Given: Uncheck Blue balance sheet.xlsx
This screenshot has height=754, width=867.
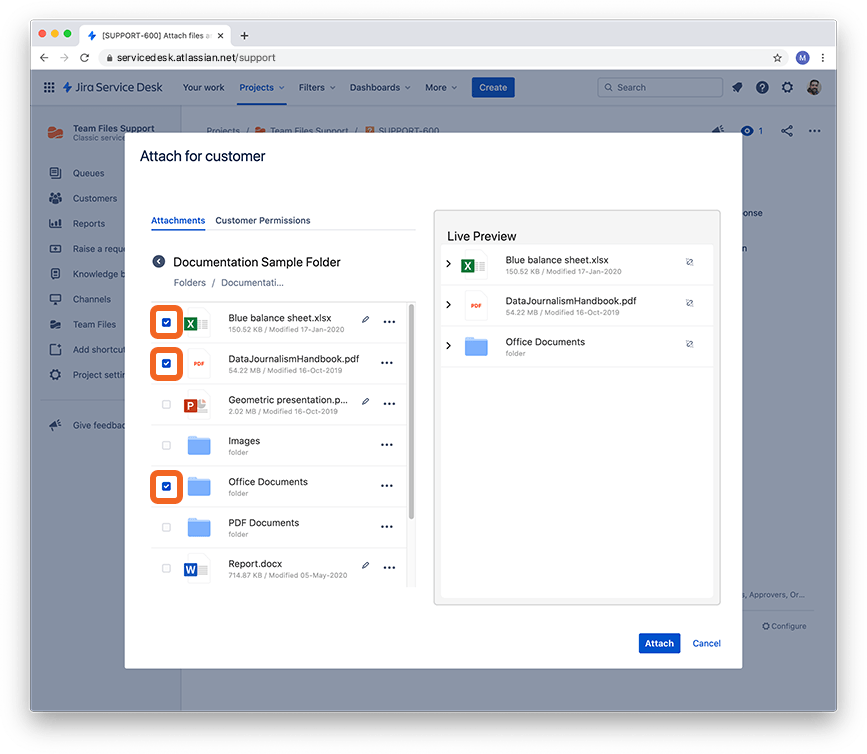Looking at the screenshot, I should tap(166, 321).
